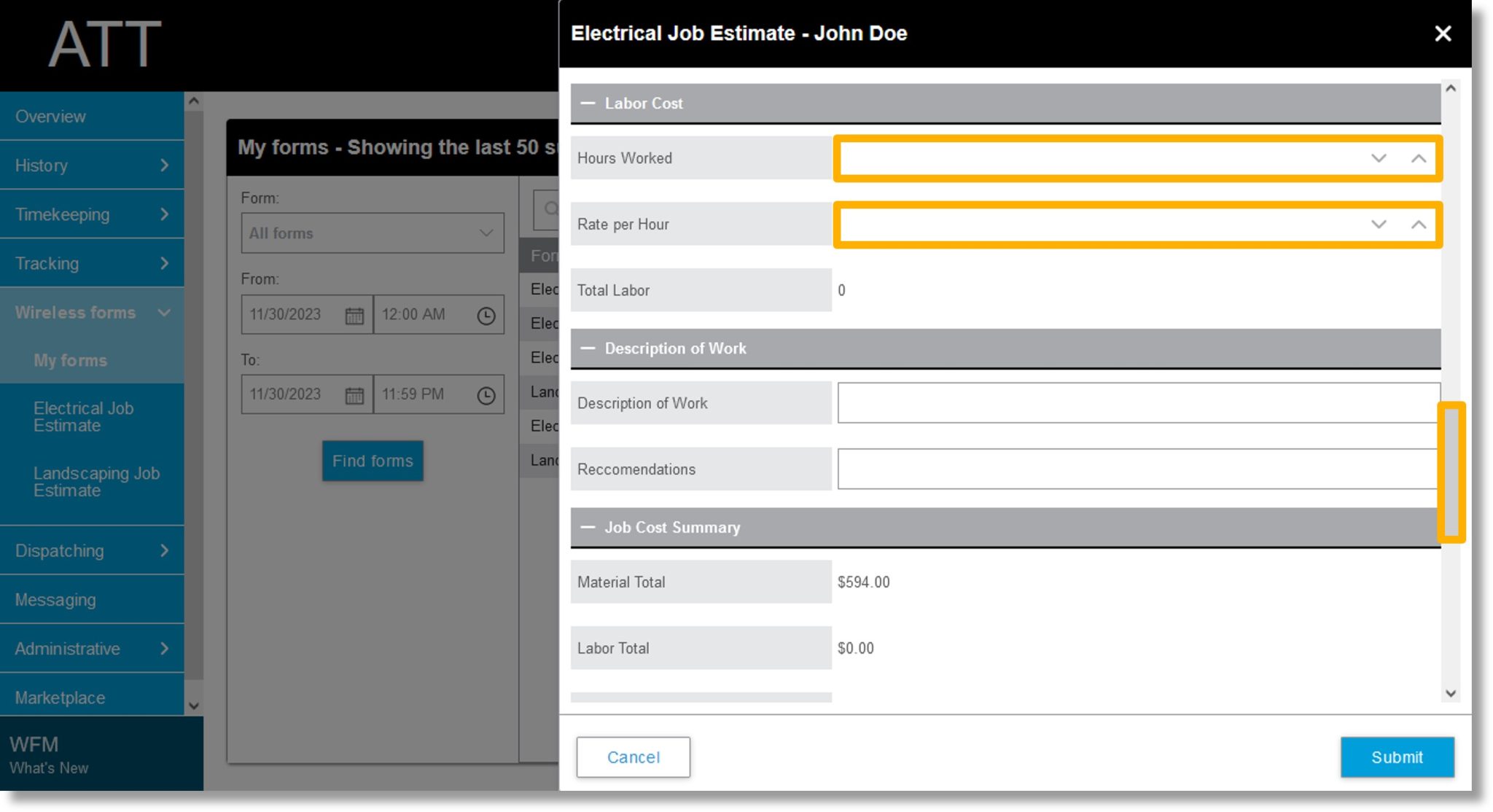The image size is (1493, 812).
Task: Open the To time clock icon
Action: pos(486,395)
